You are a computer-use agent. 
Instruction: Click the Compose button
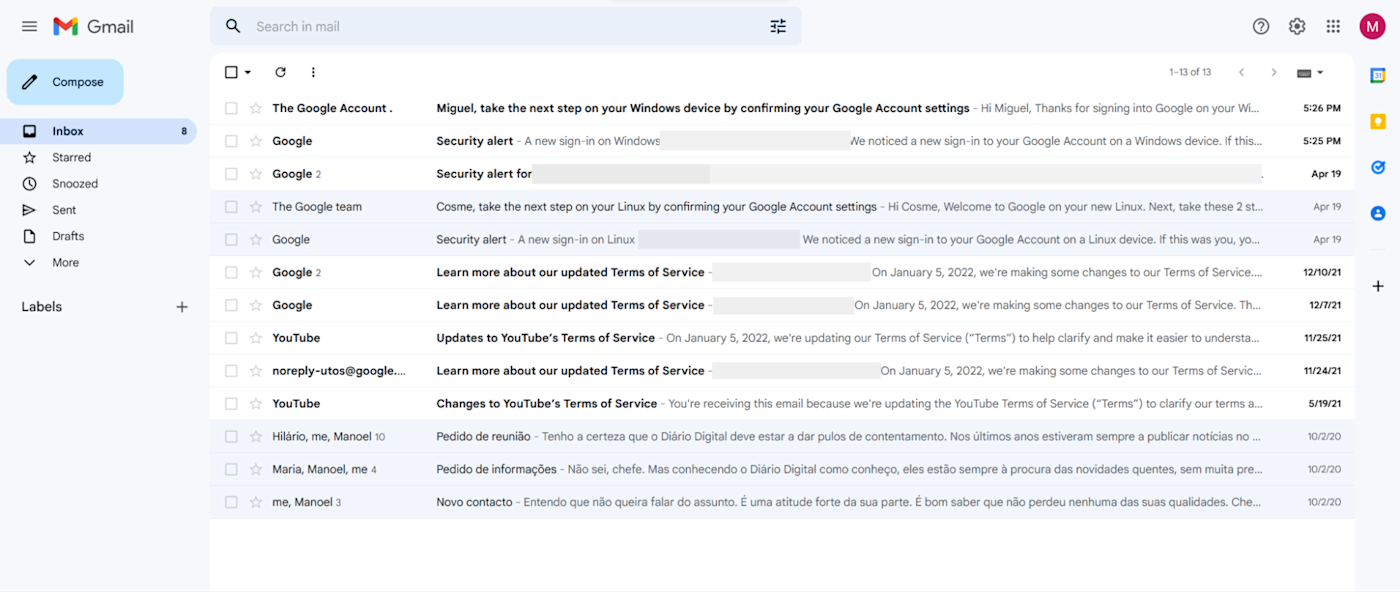click(65, 82)
